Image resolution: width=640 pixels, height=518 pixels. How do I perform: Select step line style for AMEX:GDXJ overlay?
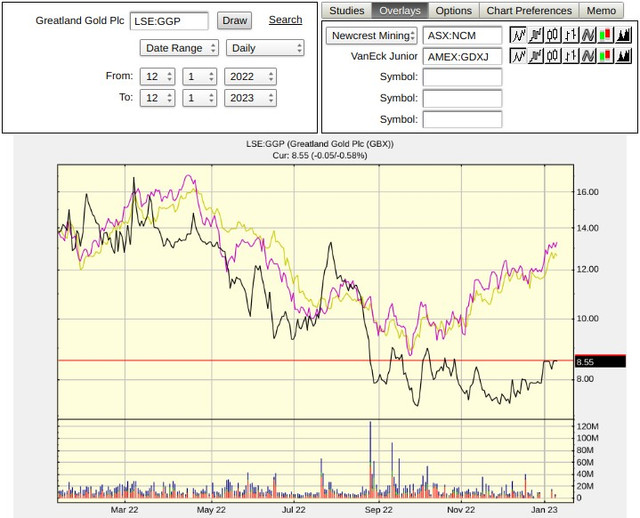(x=536, y=56)
